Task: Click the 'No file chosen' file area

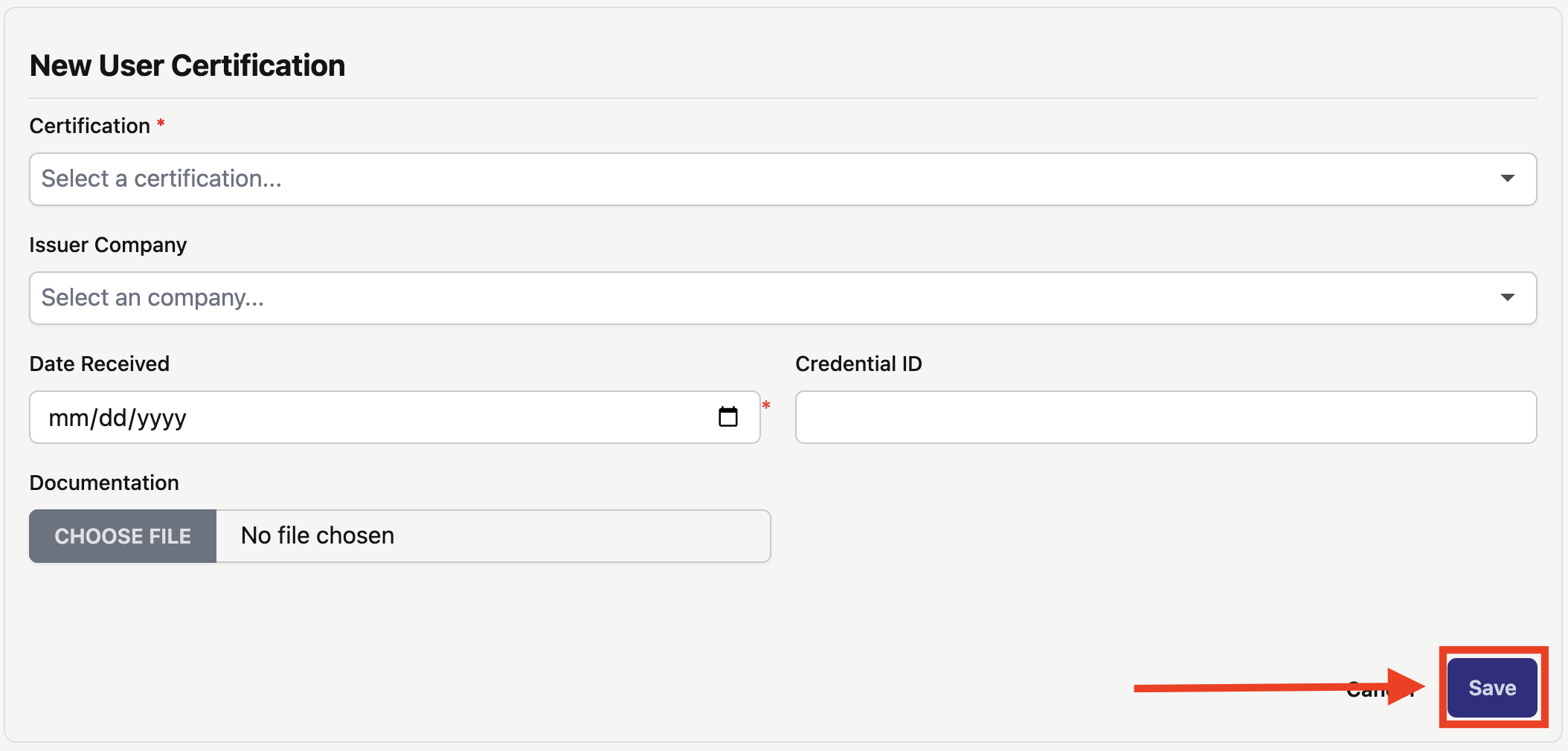Action: point(492,536)
